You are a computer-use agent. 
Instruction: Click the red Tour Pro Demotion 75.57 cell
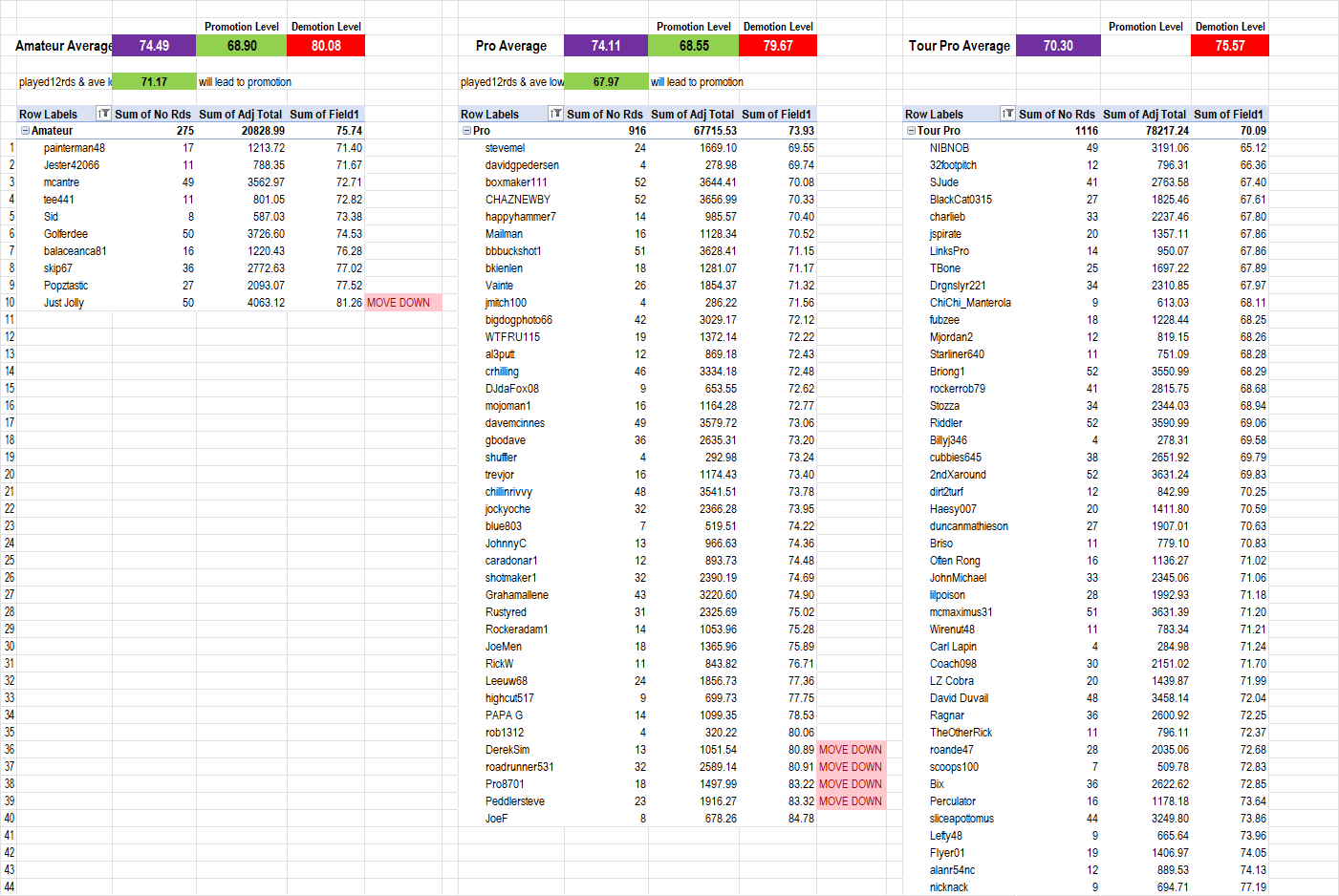[1229, 46]
